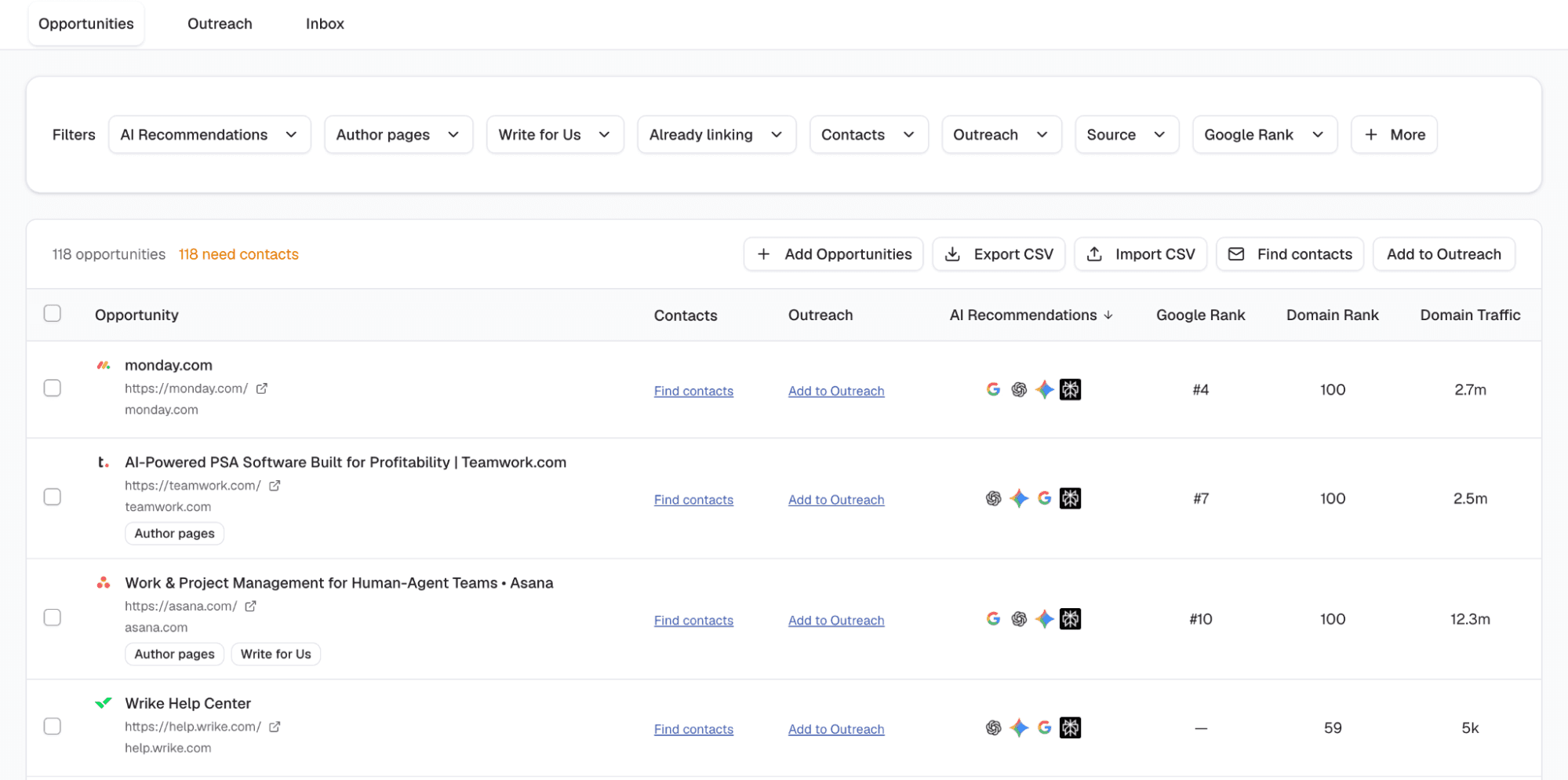
Task: Click Write for Us tag under asana.com
Action: (276, 654)
